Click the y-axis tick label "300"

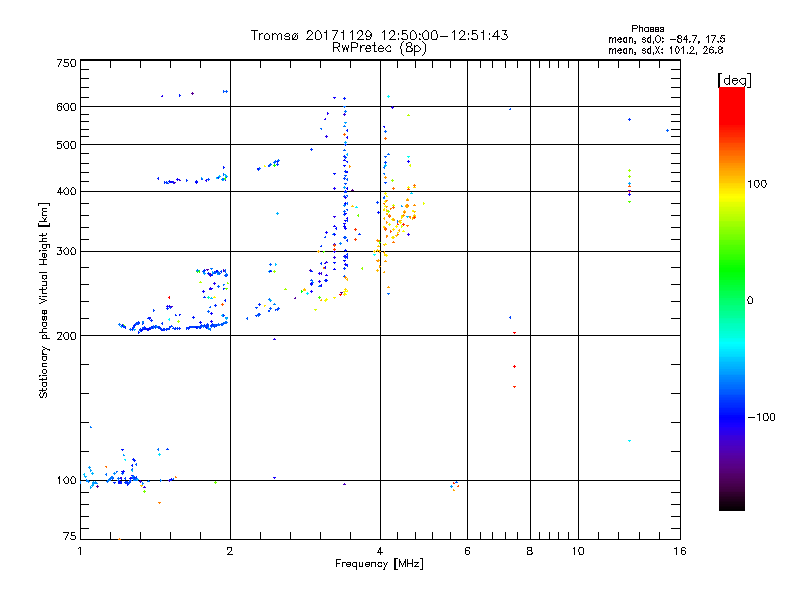tap(67, 251)
